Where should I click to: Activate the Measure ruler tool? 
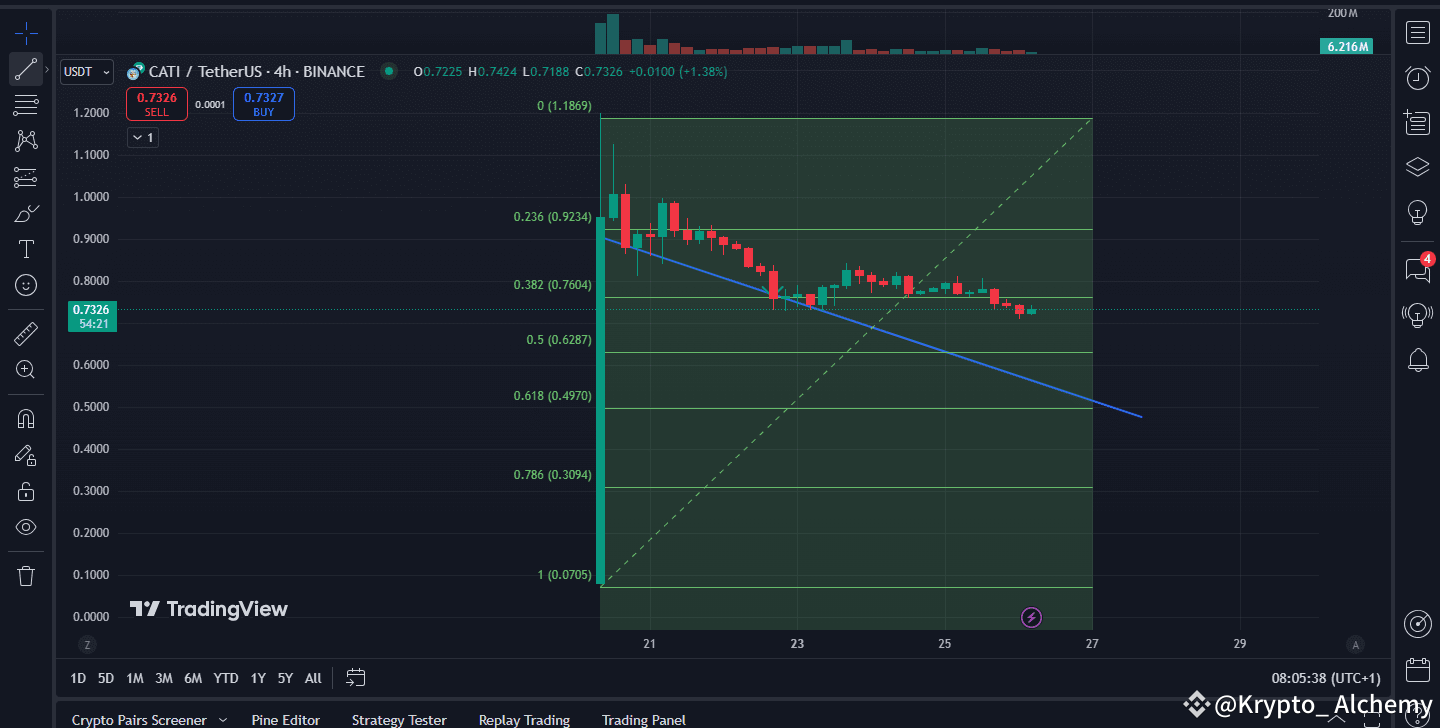(x=25, y=333)
